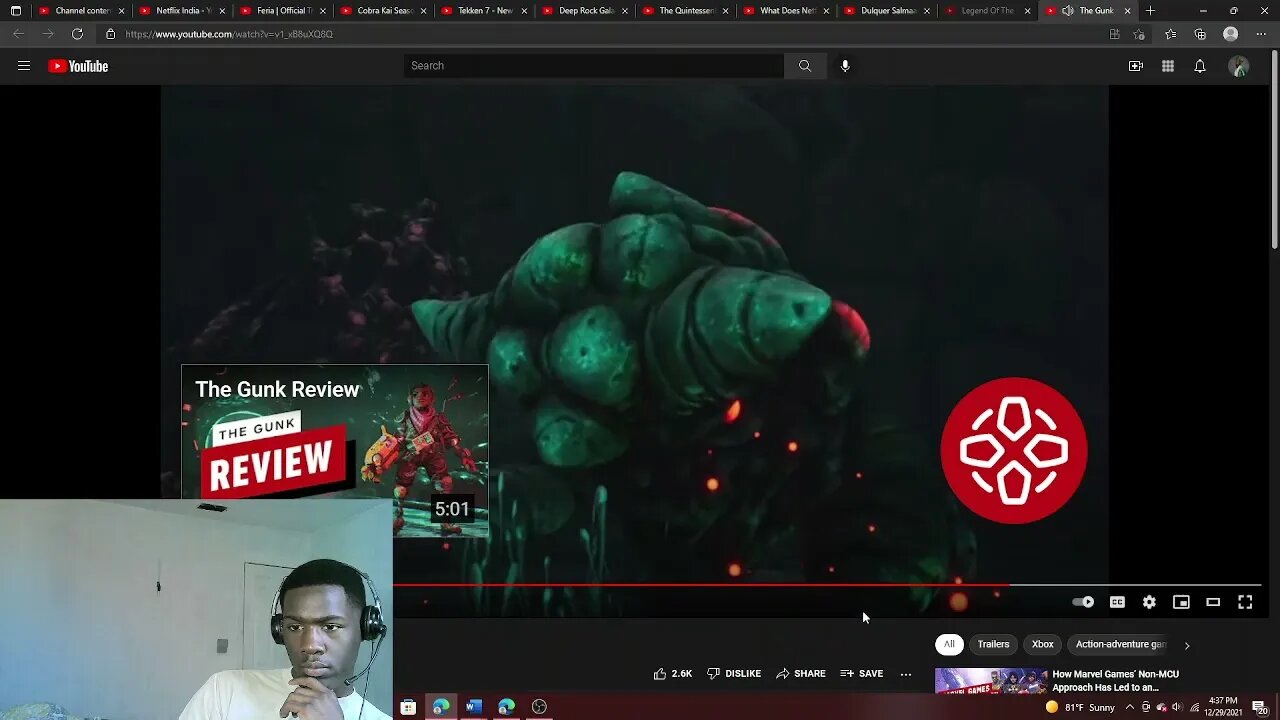Open the three-dot more actions menu
This screenshot has width=1280, height=720.
pos(906,674)
